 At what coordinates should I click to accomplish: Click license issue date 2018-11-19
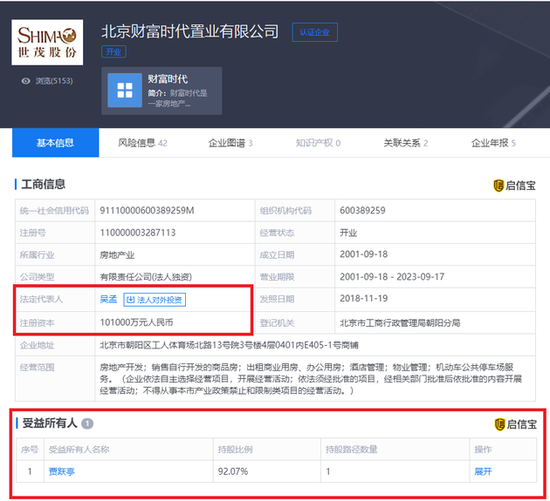point(364,299)
